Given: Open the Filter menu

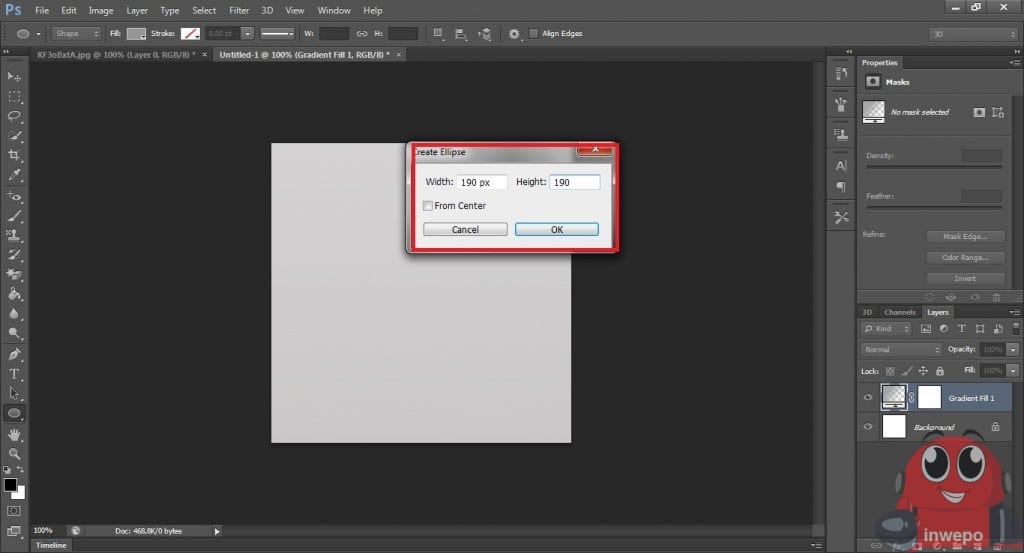Looking at the screenshot, I should [x=239, y=10].
